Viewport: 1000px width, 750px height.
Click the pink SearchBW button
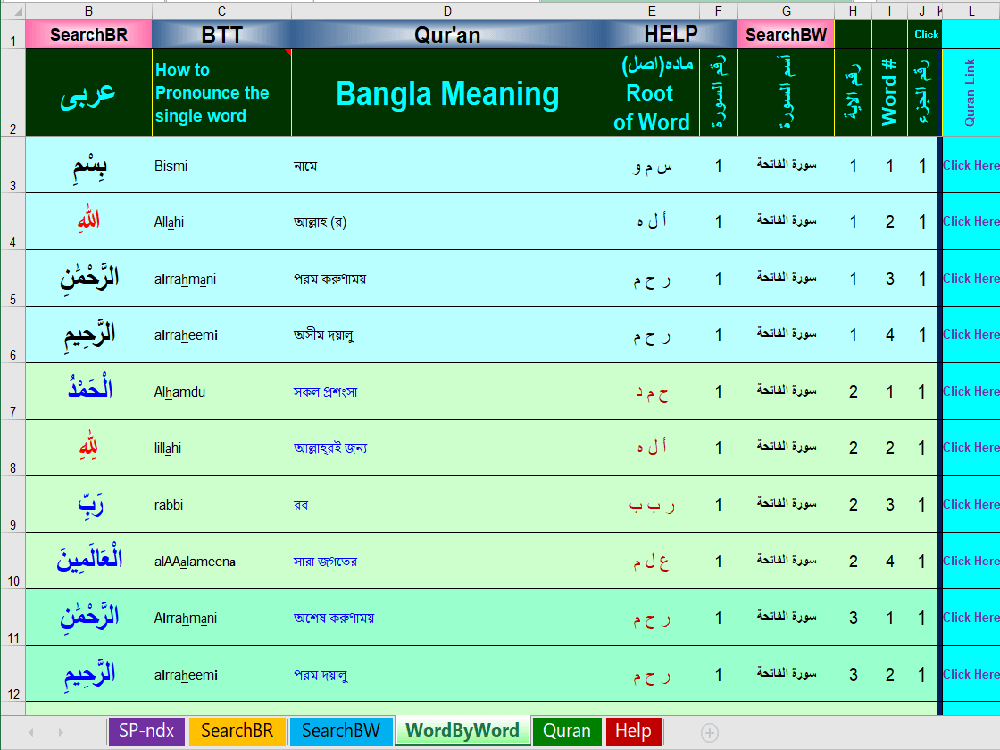(x=786, y=34)
